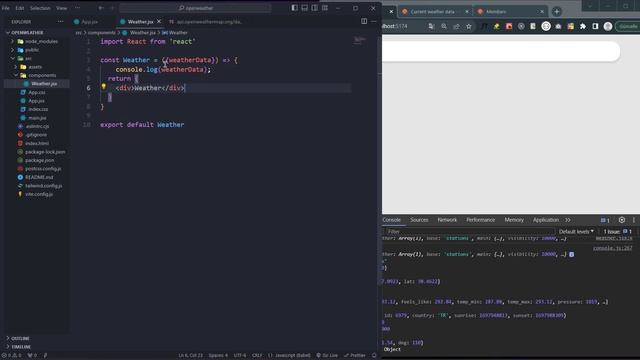This screenshot has height=360, width=640.
Task: Select Current weather data browser tab
Action: click(433, 11)
